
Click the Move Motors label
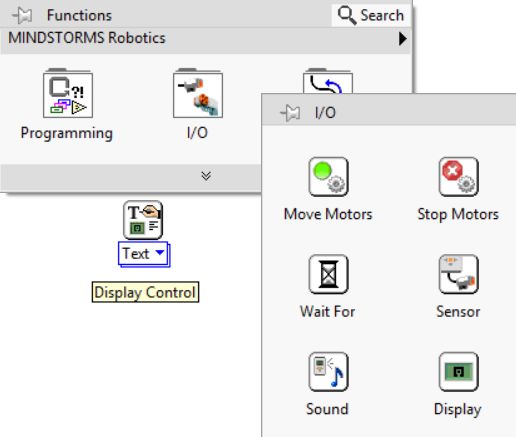pos(328,214)
